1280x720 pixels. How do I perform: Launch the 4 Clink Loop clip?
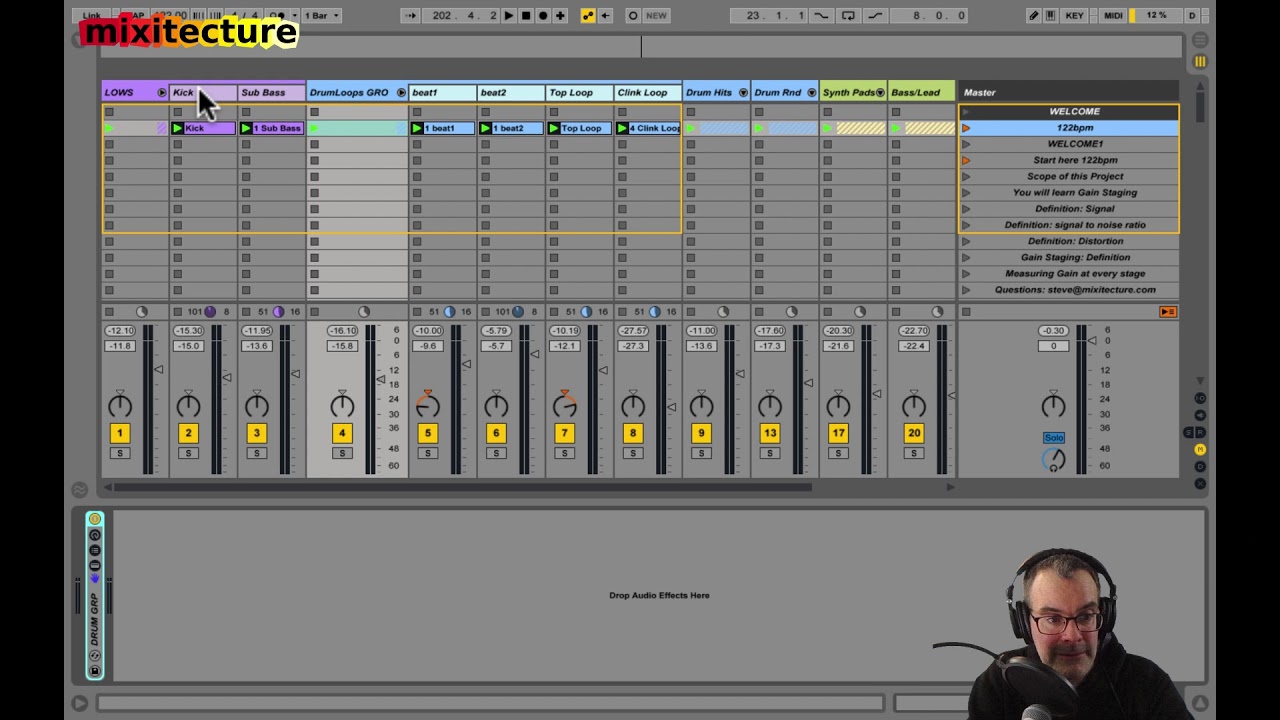click(621, 128)
